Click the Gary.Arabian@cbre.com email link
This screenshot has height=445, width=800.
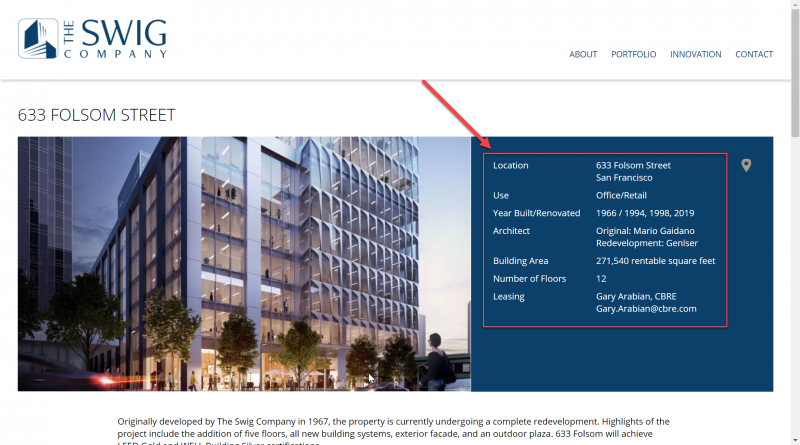[x=646, y=309]
